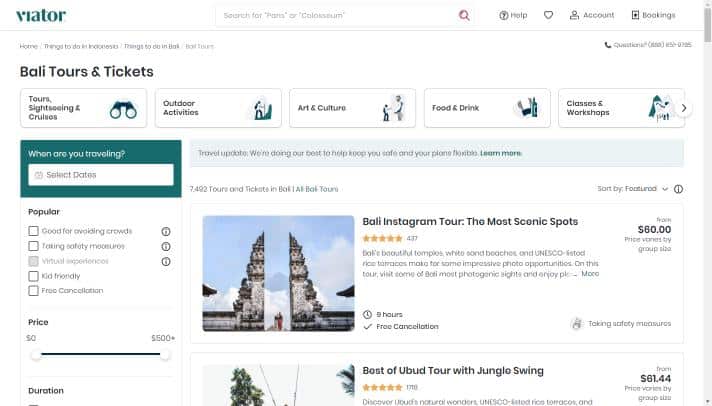
Task: Open Things to do in Bali breadcrumb
Action: (152, 46)
